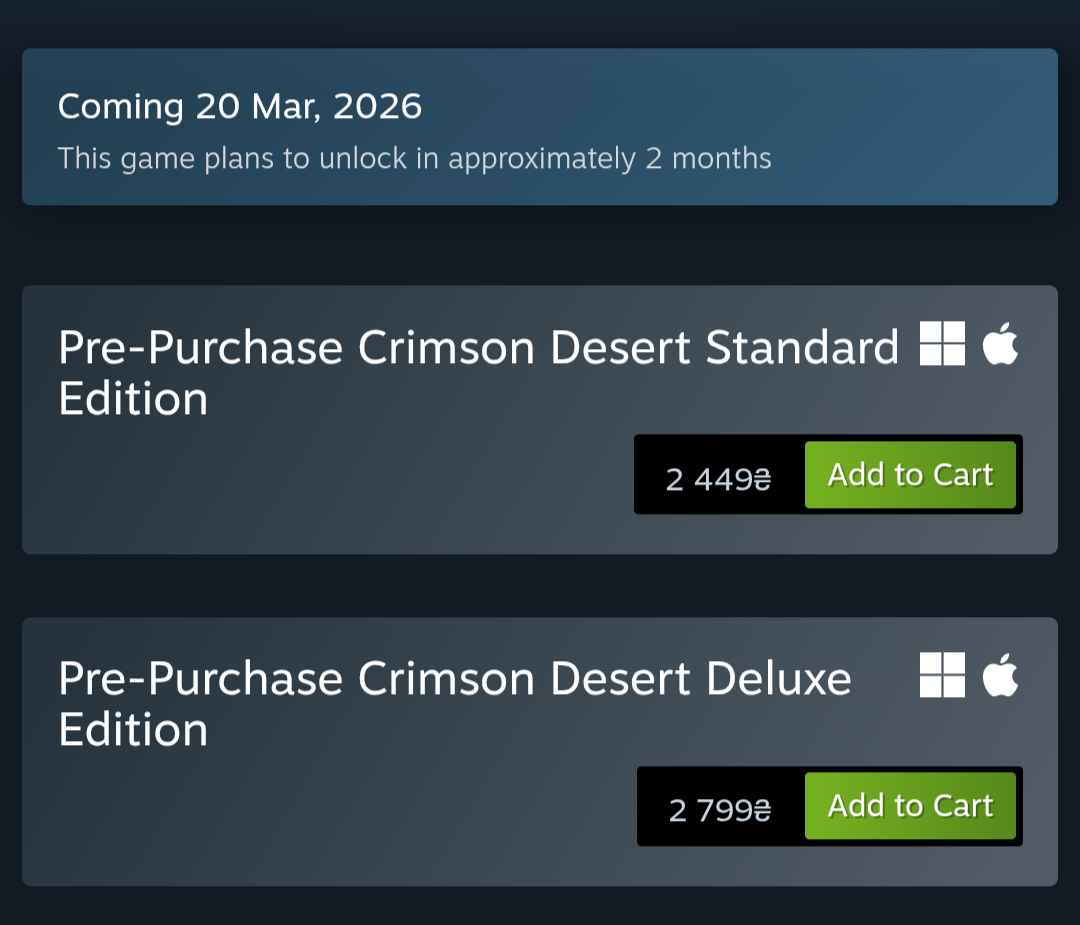Click the Apple macOS icon for Deluxe Edition
The height and width of the screenshot is (925, 1080).
[1000, 675]
